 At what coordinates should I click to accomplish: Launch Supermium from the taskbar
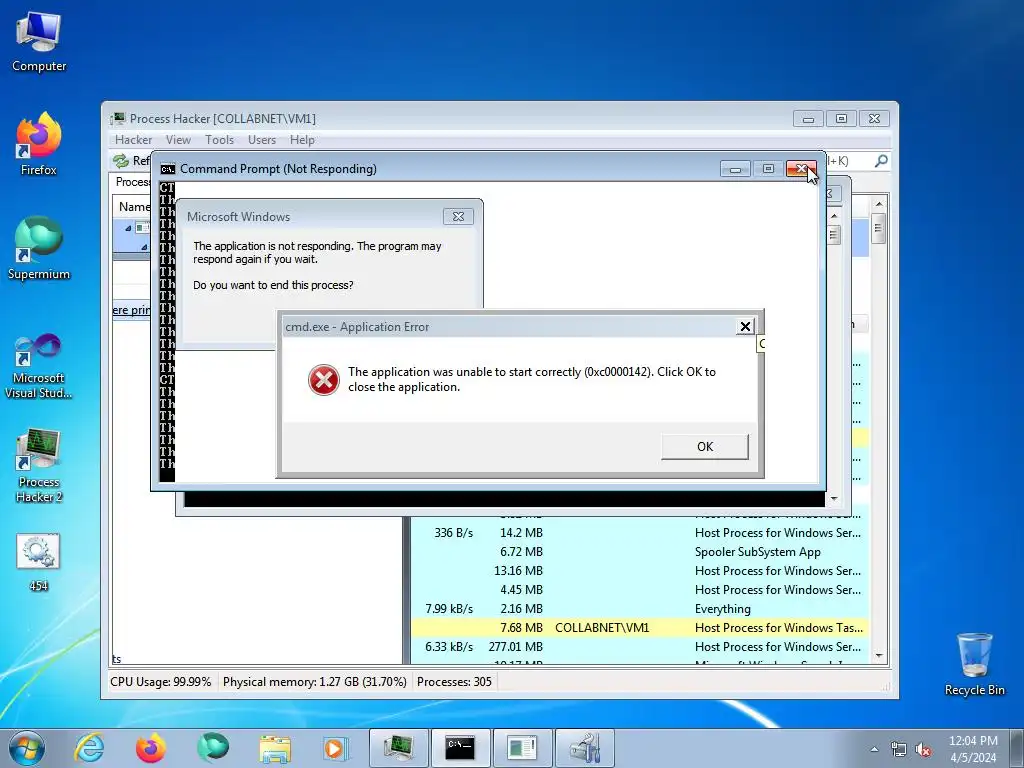(213, 748)
